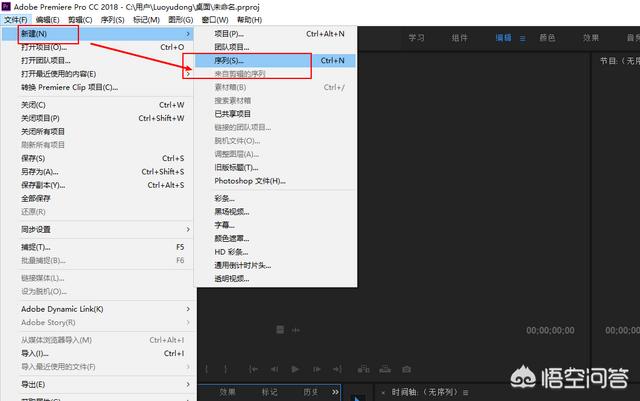Open the 剪辑(C) menu
This screenshot has height=401, width=640.
point(80,20)
